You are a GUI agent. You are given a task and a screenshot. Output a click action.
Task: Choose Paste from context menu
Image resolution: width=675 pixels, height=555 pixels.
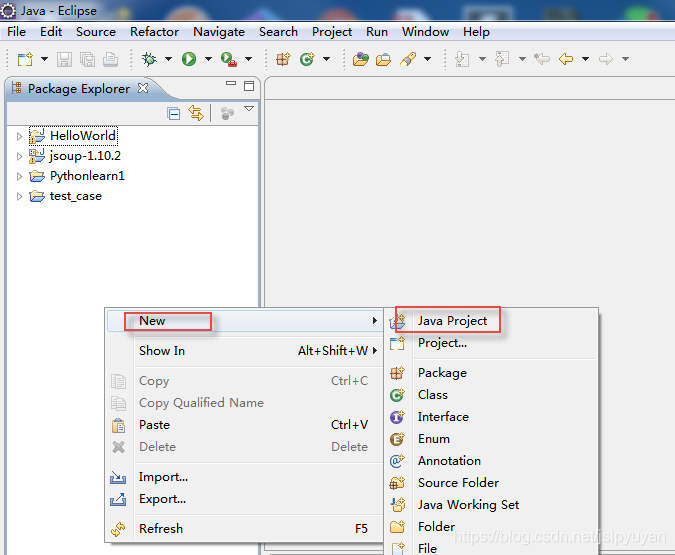point(244,425)
